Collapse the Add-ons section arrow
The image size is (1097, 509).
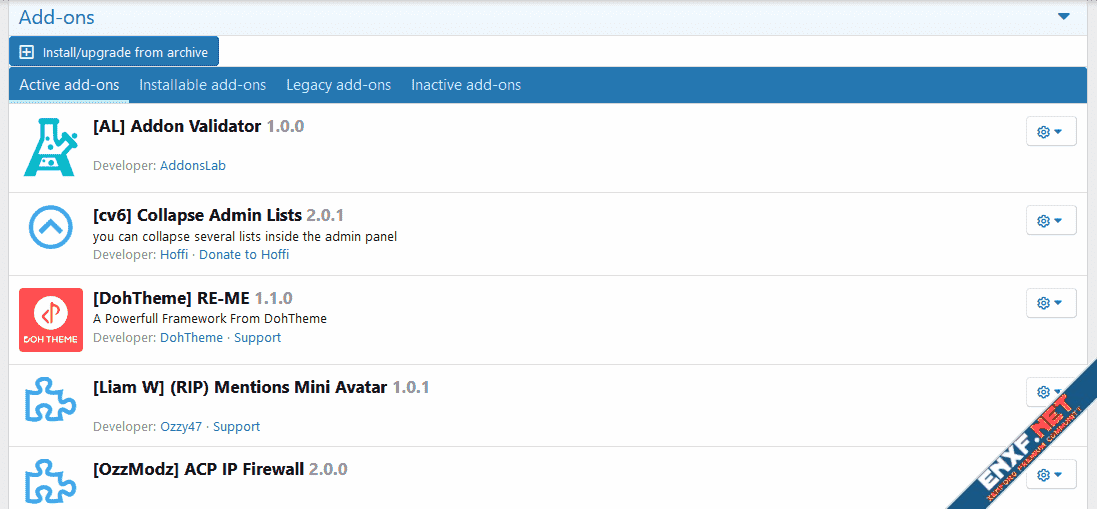click(1064, 17)
